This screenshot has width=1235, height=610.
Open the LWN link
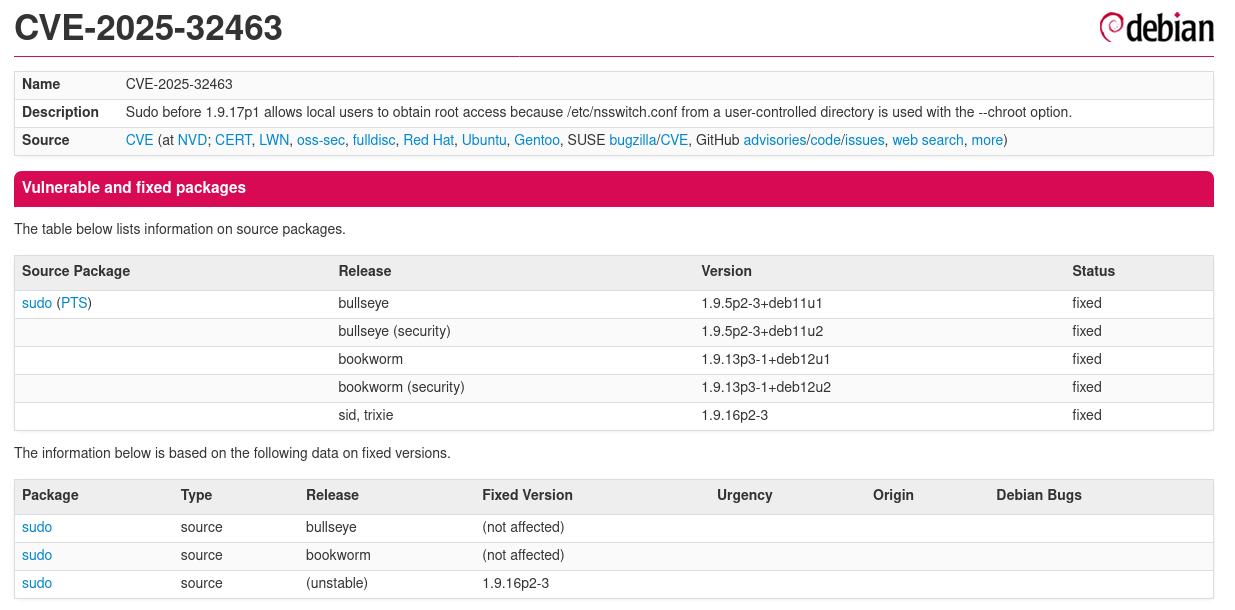coord(274,140)
